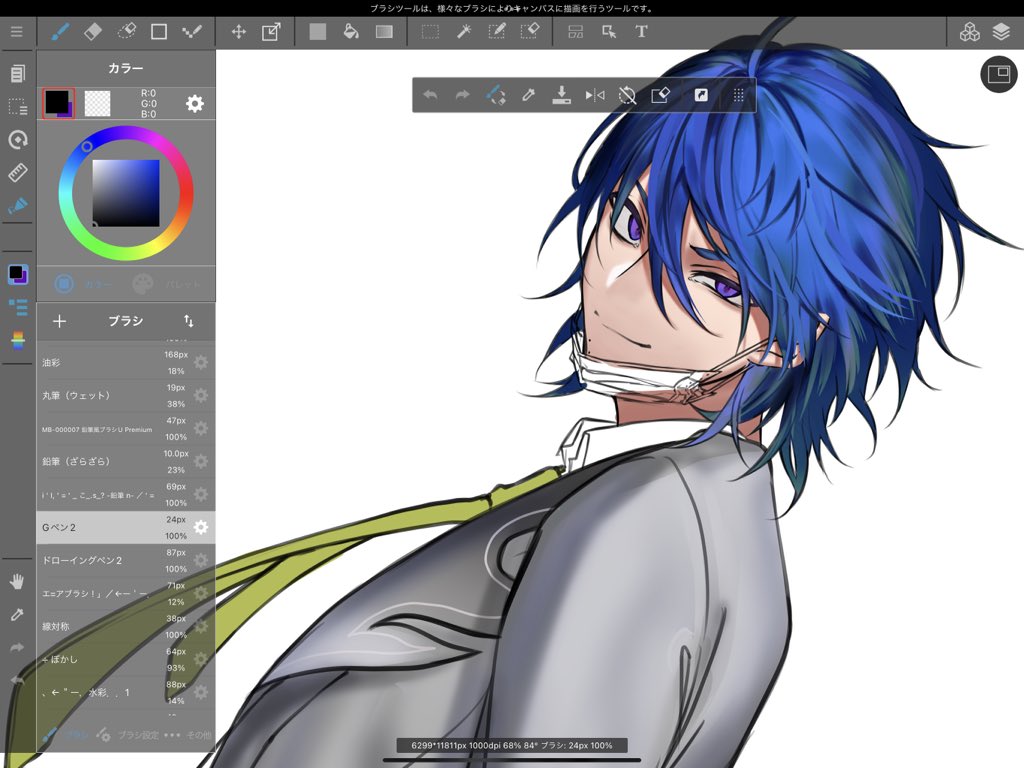Tap the sidebar redo arrow
The height and width of the screenshot is (768, 1024).
pyautogui.click(x=17, y=647)
